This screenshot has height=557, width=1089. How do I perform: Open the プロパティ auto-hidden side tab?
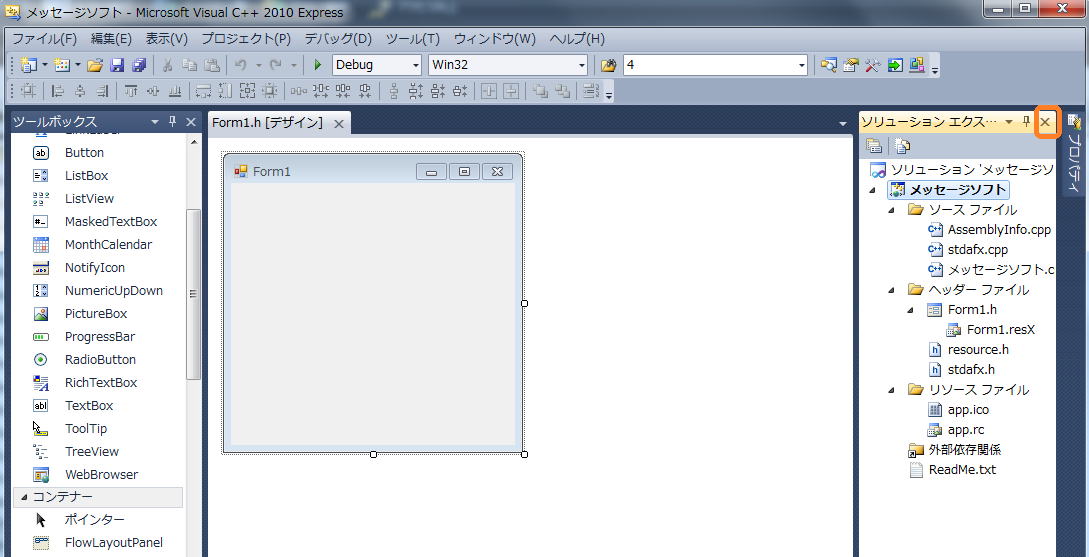[1073, 154]
